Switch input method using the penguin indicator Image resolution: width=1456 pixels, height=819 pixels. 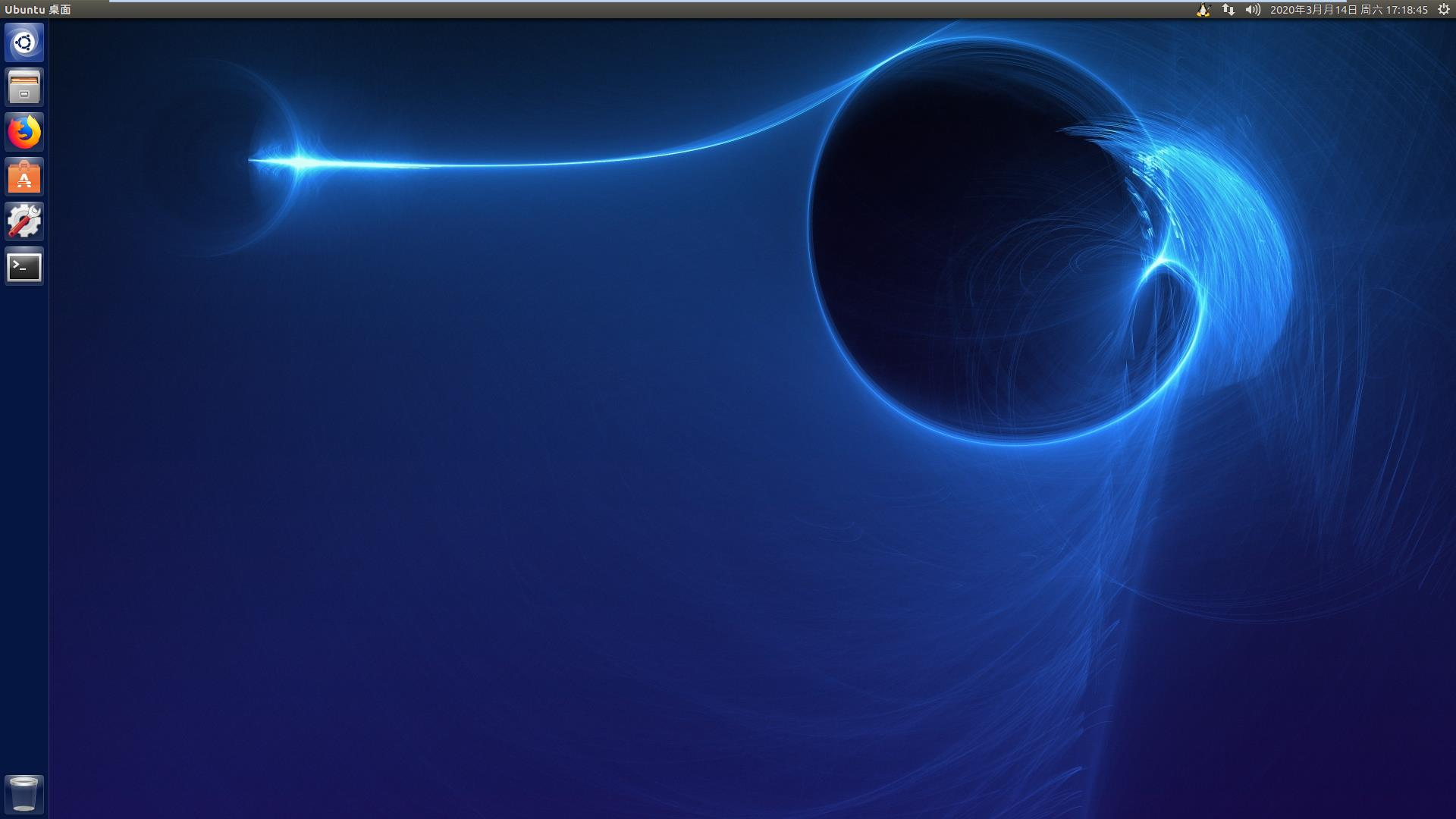(1203, 10)
